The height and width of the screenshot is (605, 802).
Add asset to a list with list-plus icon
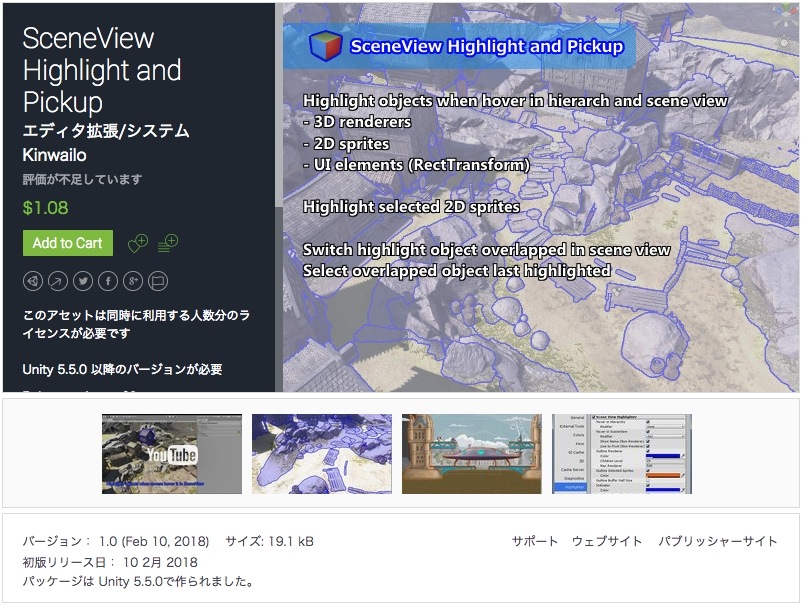168,243
